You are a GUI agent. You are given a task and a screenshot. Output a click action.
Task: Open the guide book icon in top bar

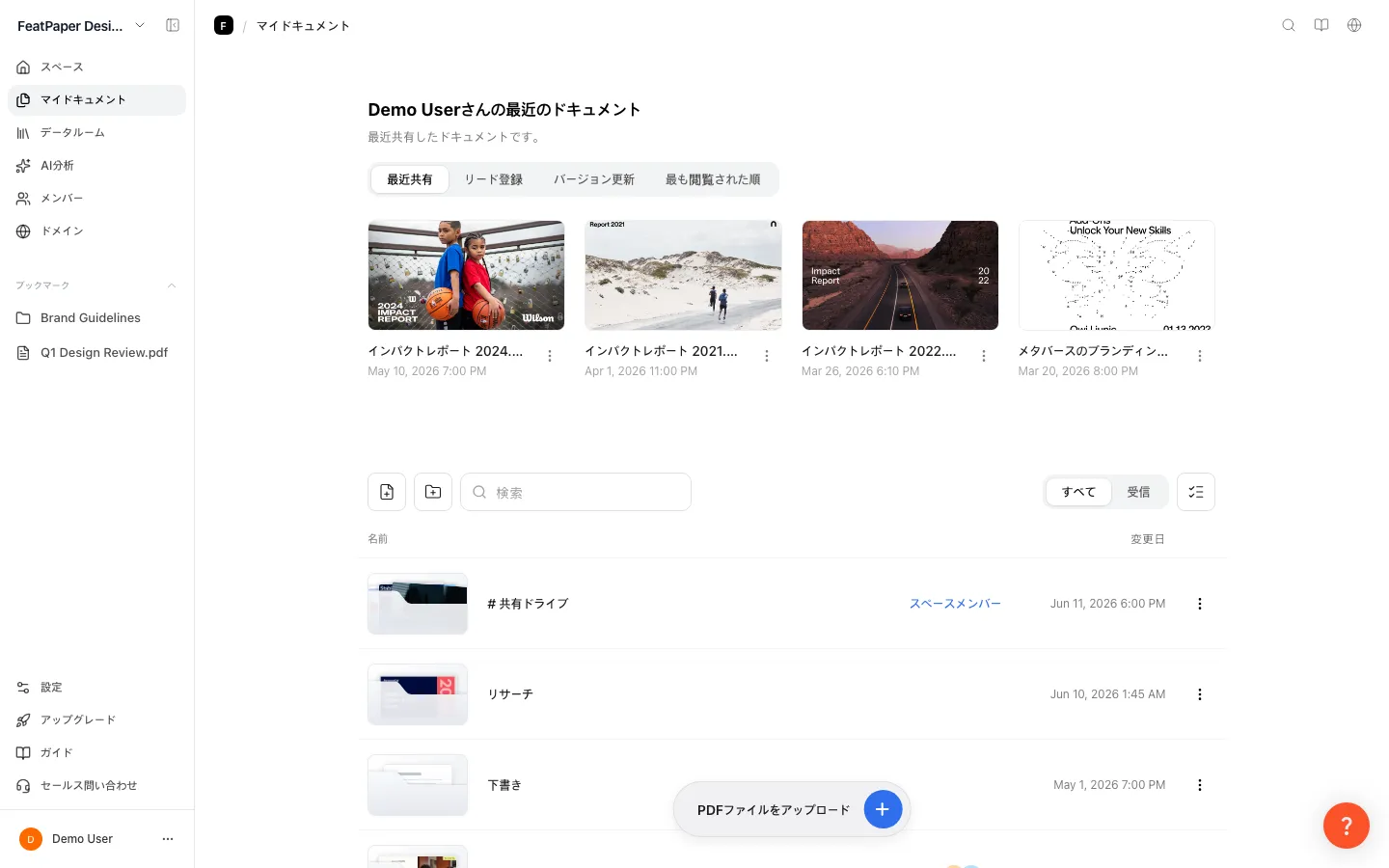click(1321, 26)
